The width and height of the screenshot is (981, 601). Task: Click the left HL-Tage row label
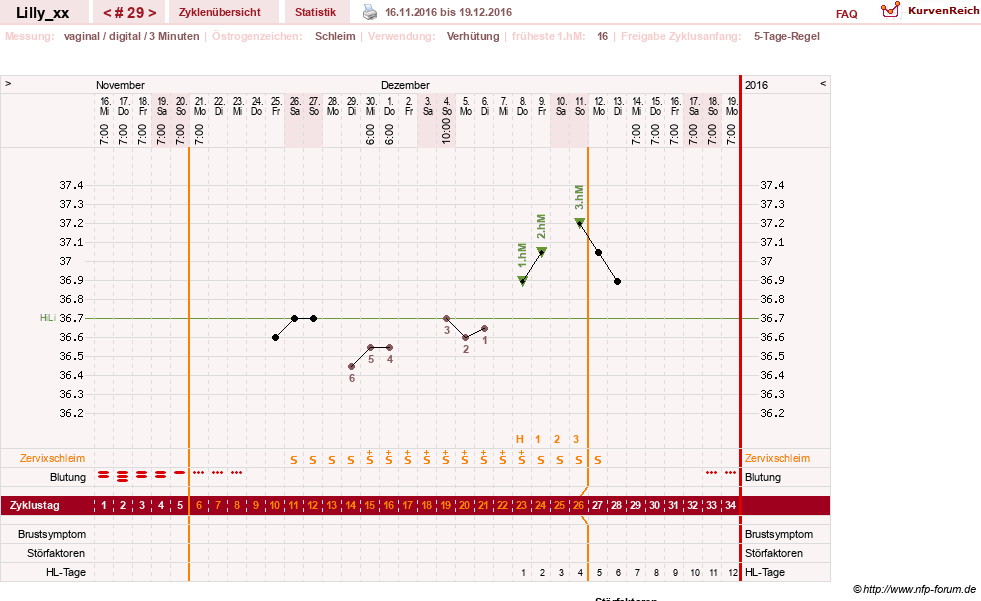coord(66,572)
